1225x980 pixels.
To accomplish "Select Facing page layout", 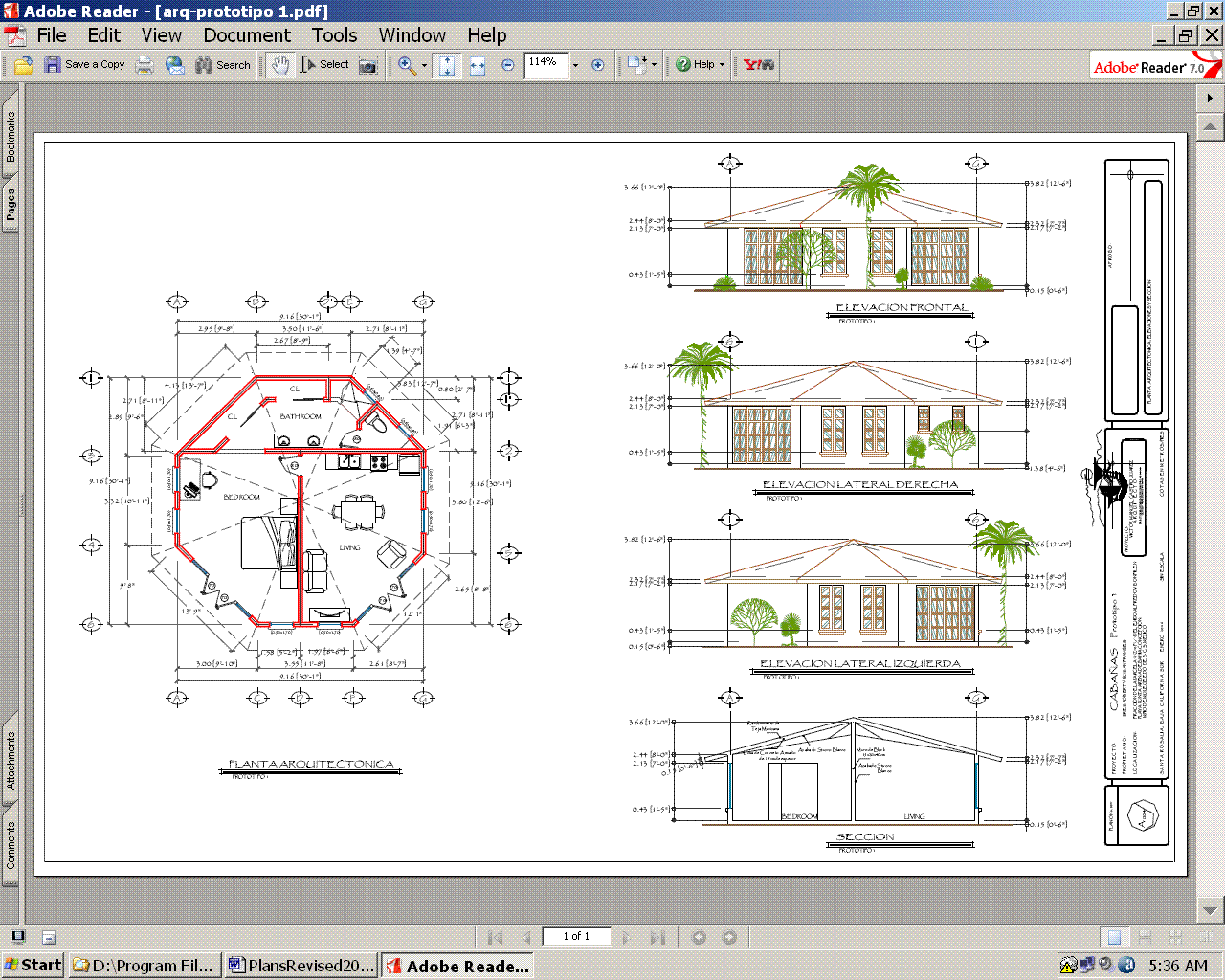I will pyautogui.click(x=1206, y=937).
